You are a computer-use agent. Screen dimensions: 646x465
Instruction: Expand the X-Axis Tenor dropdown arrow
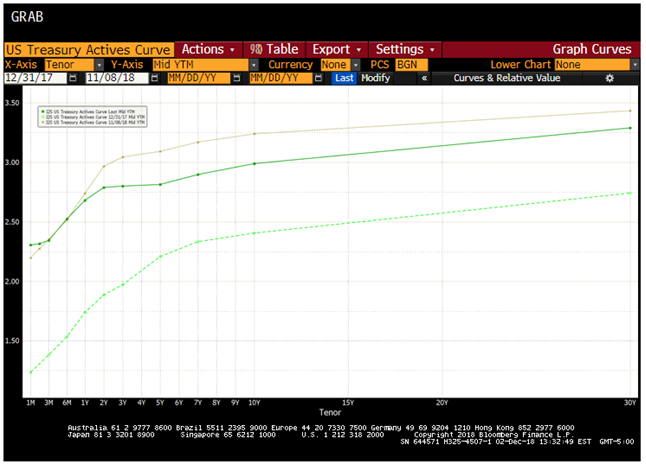[99, 65]
